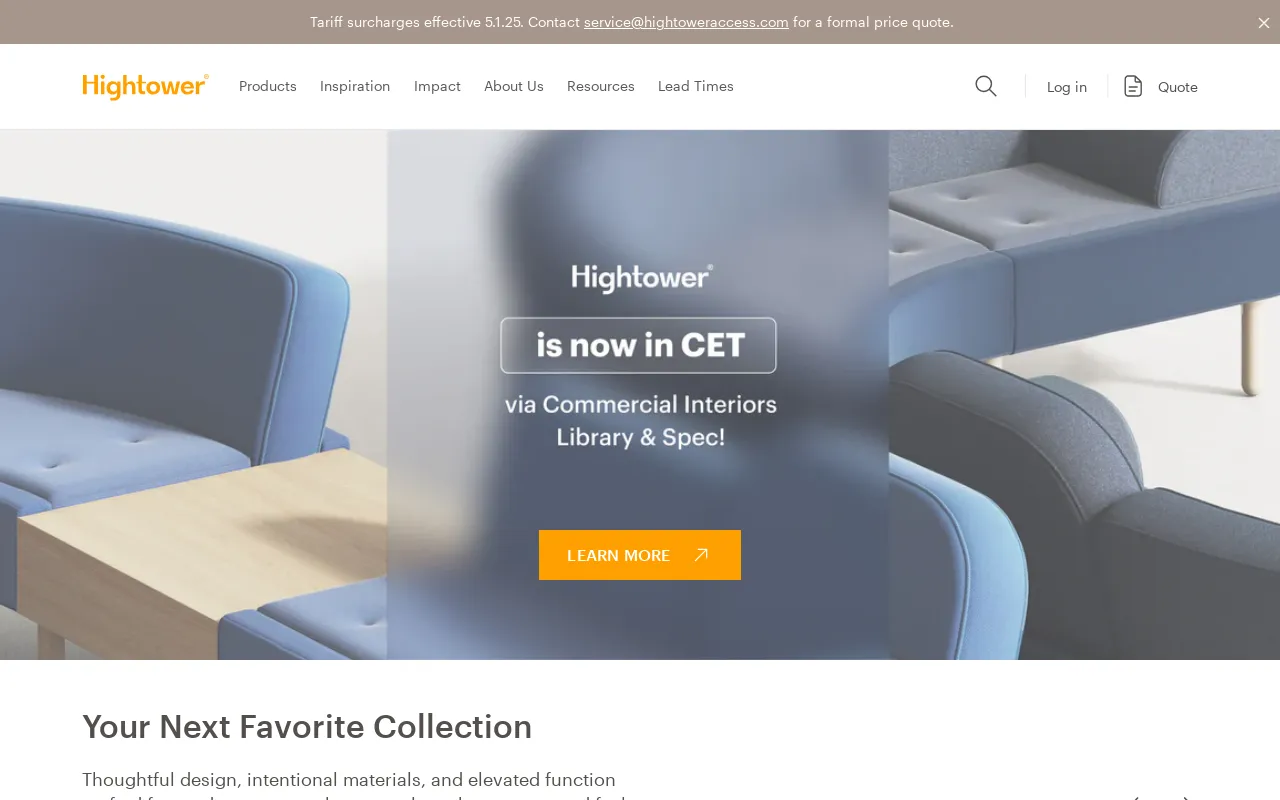Image resolution: width=1280 pixels, height=800 pixels.
Task: Click the arrow icon in Learn More
Action: [x=701, y=555]
